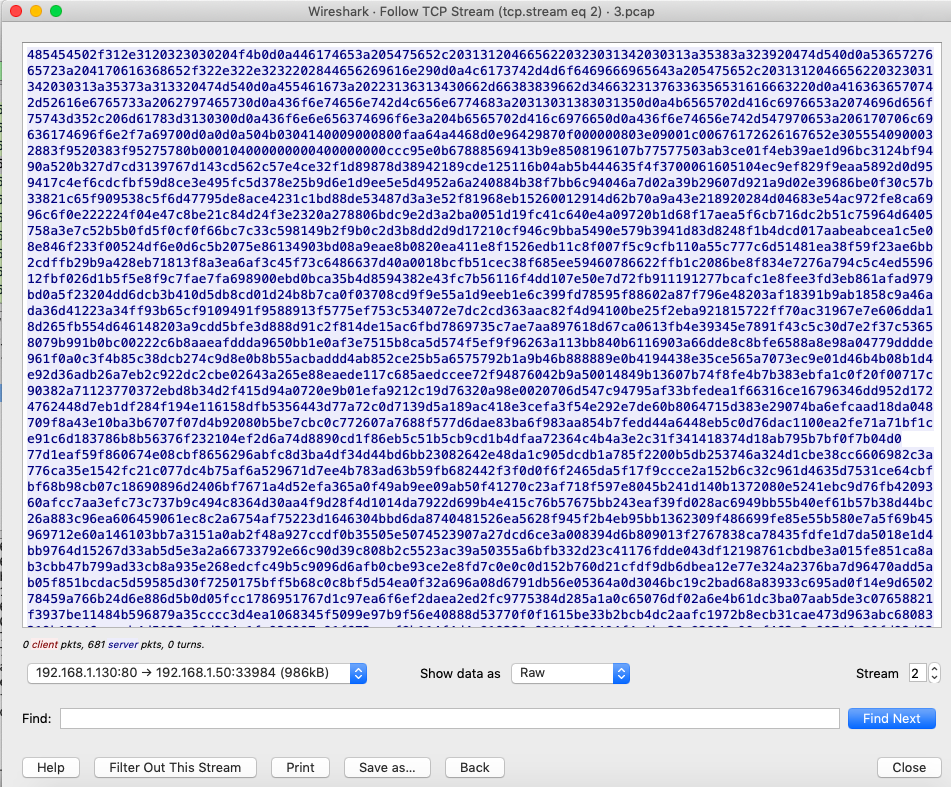Screen dimensions: 951x787
Task: Click the '681 server pkts' status text
Action: click(x=124, y=645)
